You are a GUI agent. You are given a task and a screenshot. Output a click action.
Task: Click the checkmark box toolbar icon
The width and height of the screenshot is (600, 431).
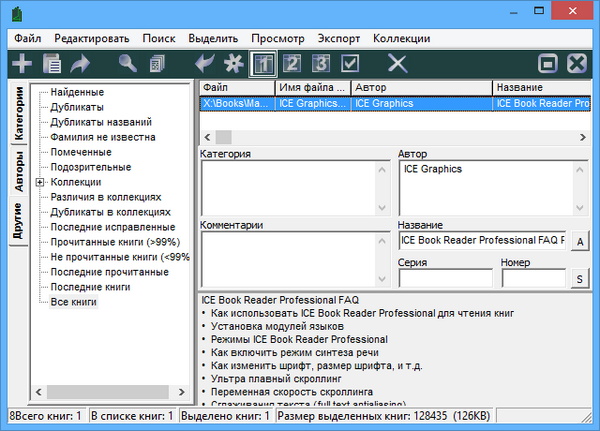pyautogui.click(x=350, y=64)
